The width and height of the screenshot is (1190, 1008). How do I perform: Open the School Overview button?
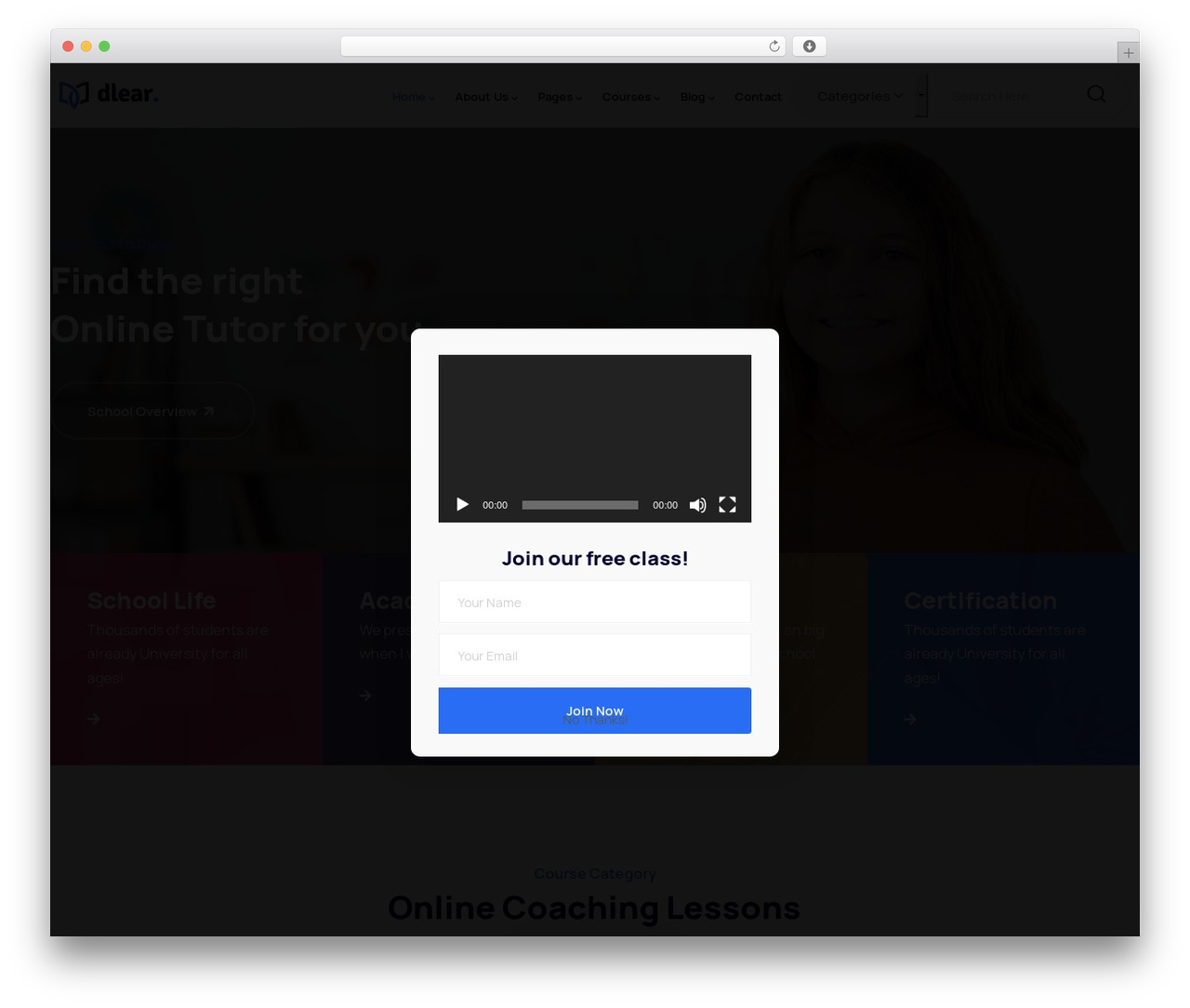click(x=152, y=411)
